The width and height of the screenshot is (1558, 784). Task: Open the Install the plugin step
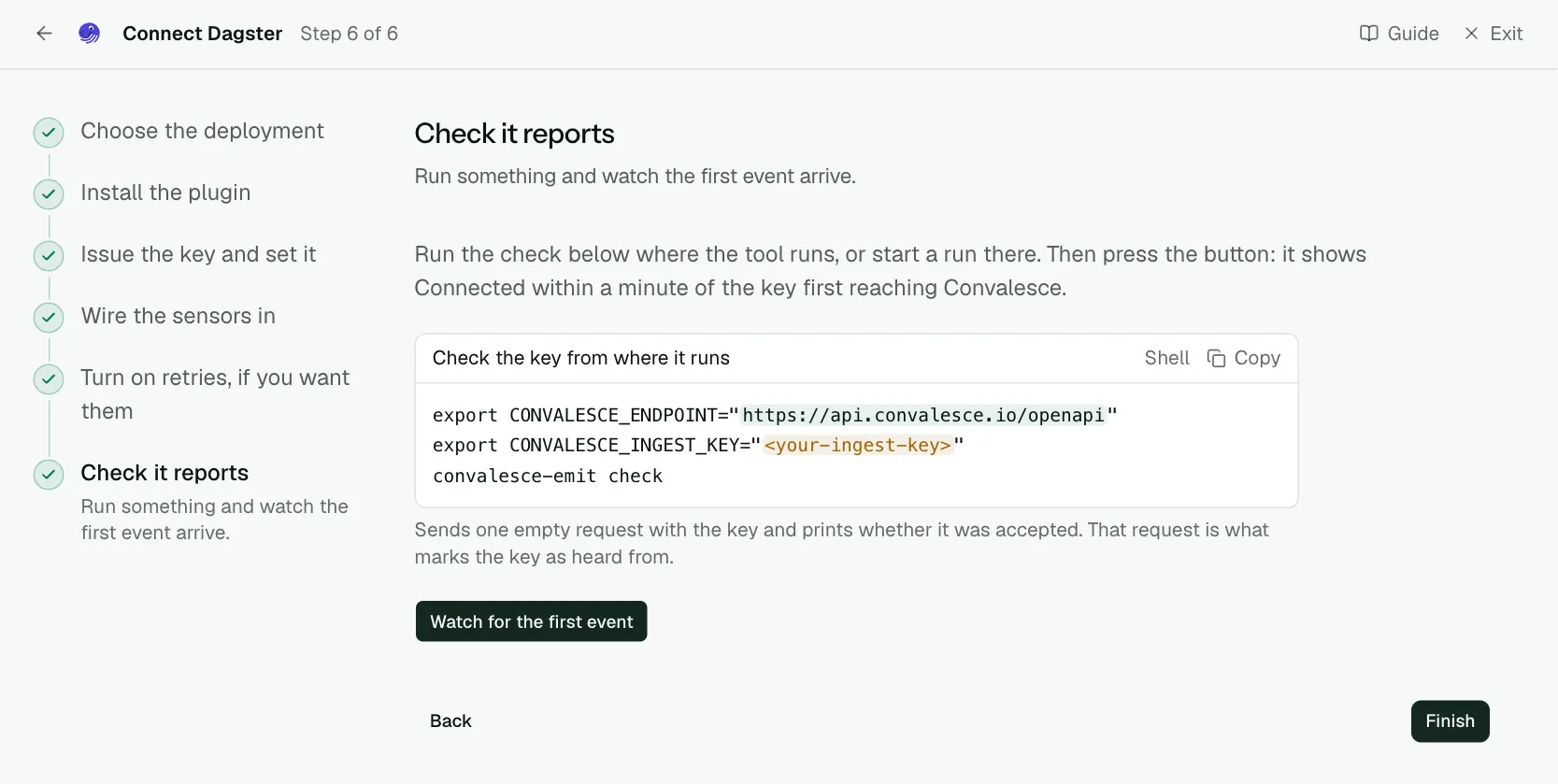165,192
